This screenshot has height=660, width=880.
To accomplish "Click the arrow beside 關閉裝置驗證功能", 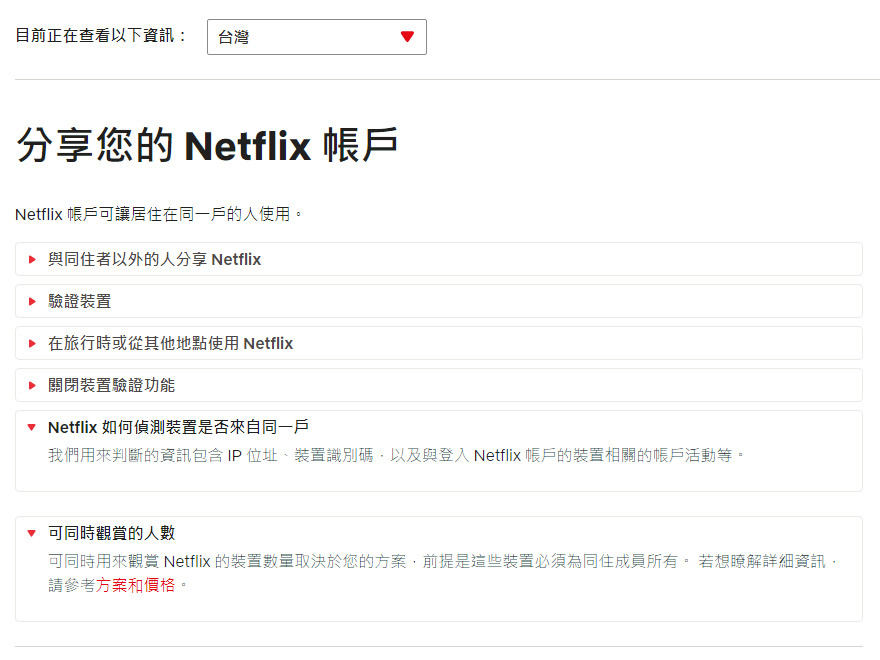I will point(32,386).
